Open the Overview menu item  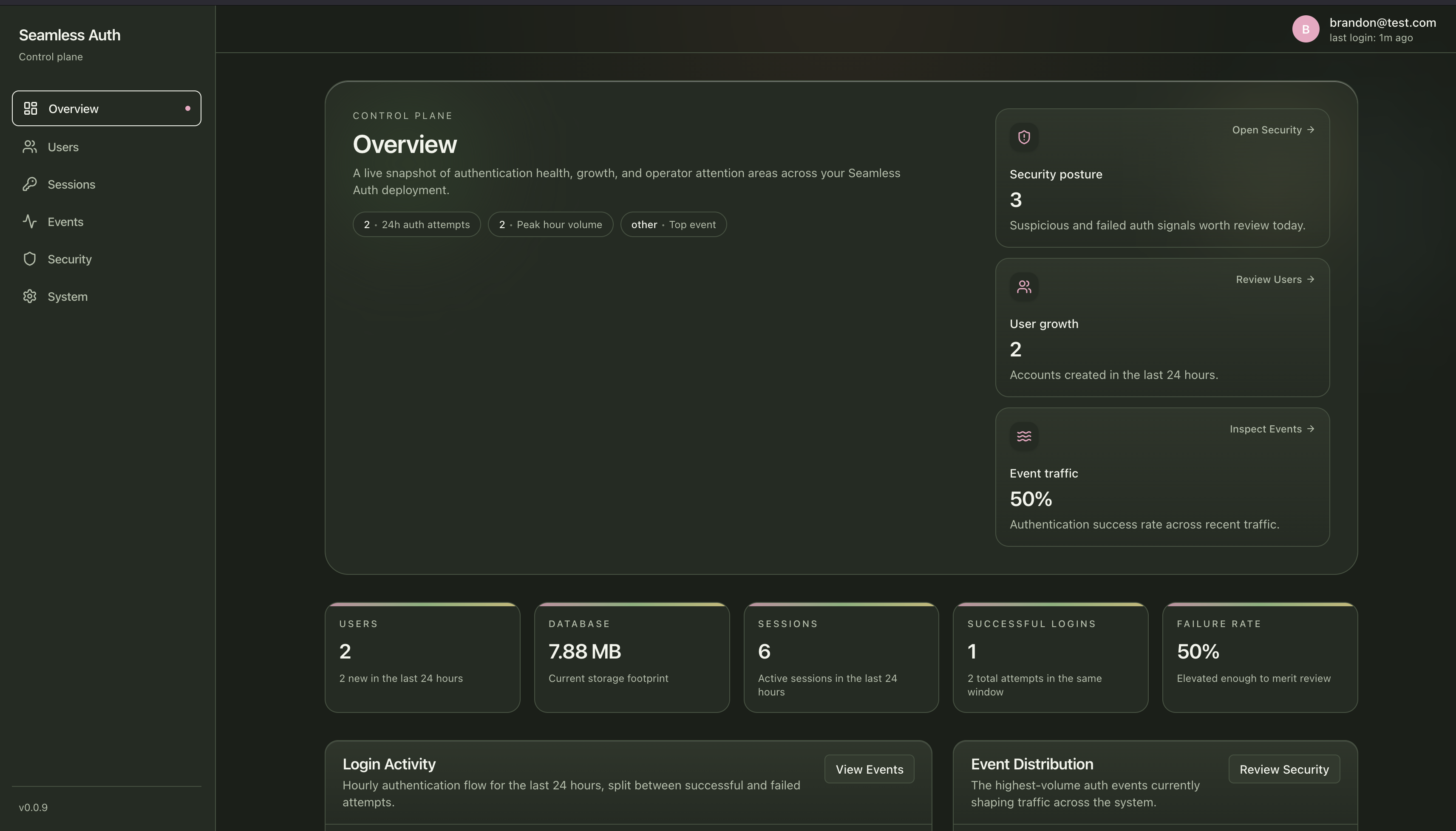click(107, 108)
